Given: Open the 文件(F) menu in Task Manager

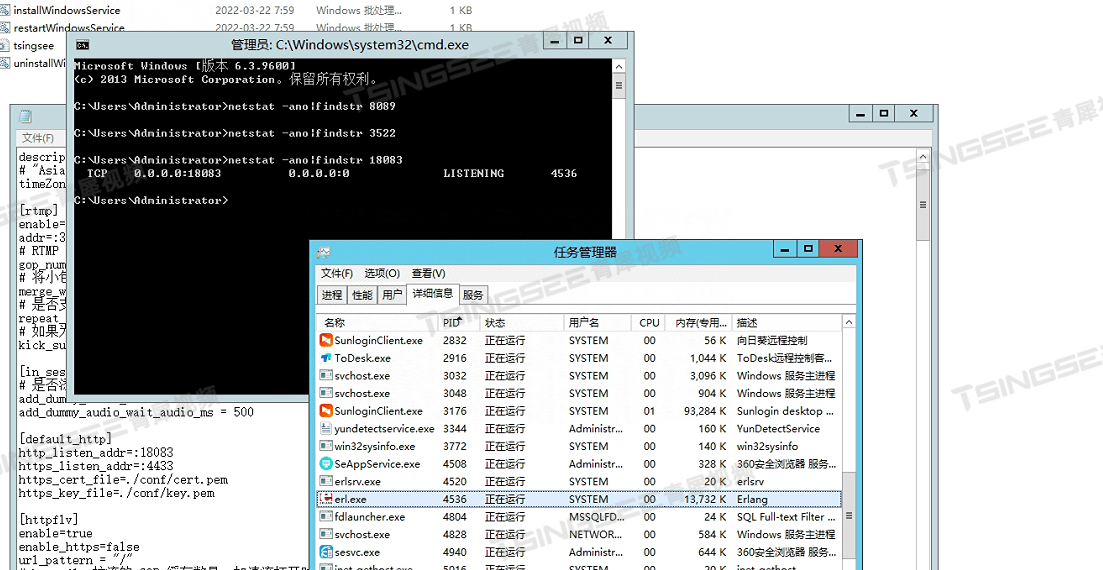Looking at the screenshot, I should (x=337, y=273).
